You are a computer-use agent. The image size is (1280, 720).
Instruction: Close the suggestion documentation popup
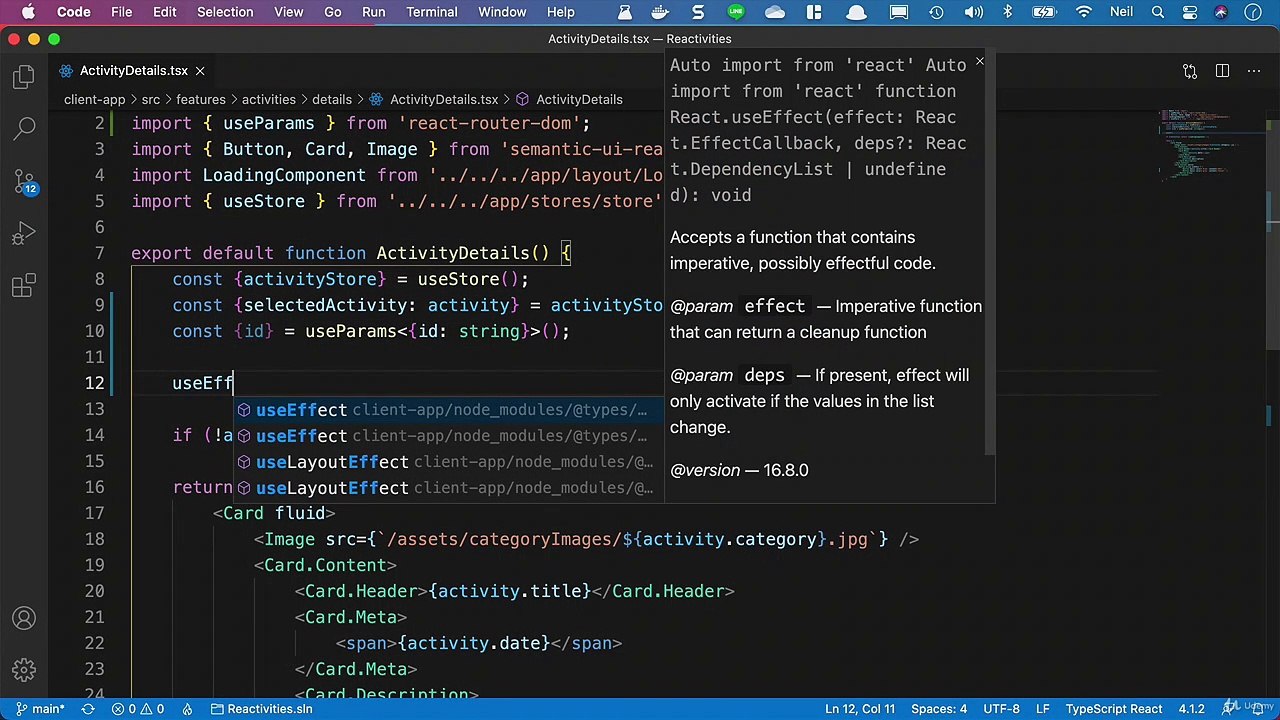pos(979,62)
